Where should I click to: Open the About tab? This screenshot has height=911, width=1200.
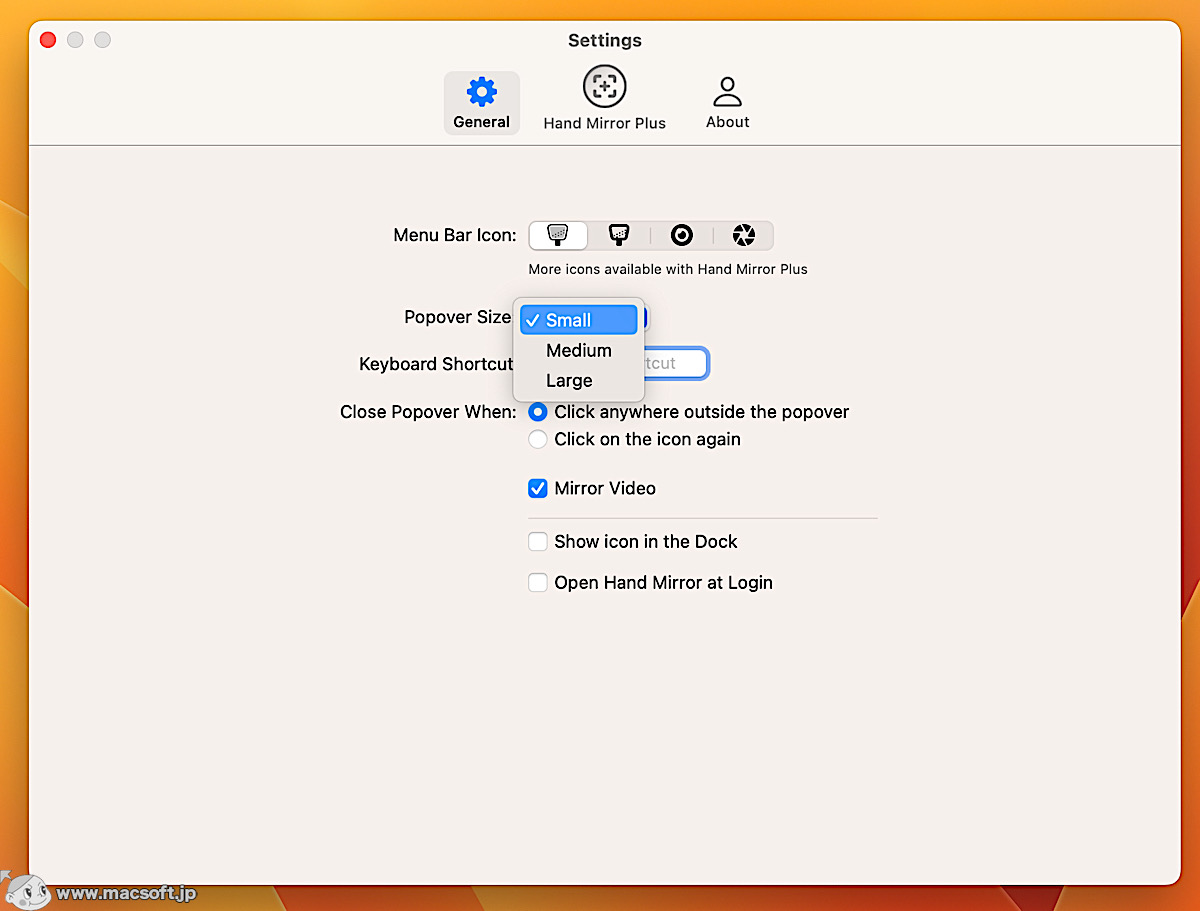(727, 100)
